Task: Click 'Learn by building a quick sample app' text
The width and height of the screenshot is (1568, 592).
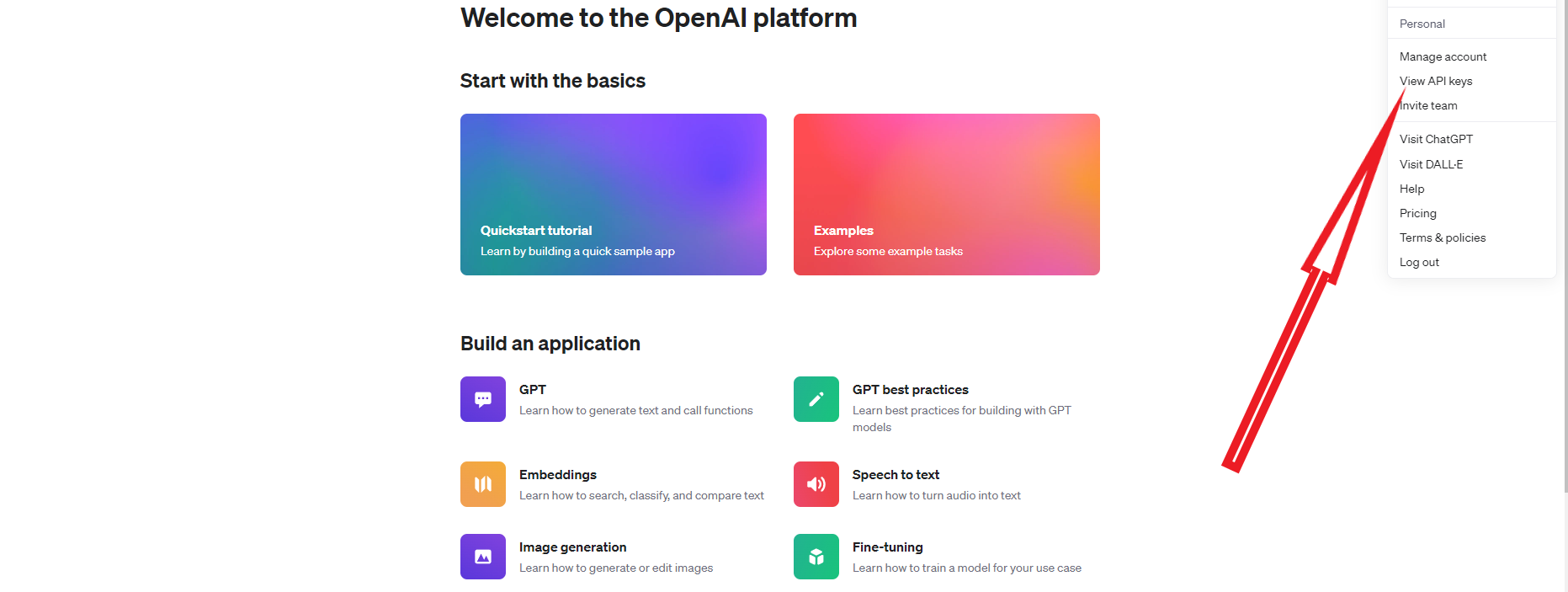Action: click(x=577, y=251)
